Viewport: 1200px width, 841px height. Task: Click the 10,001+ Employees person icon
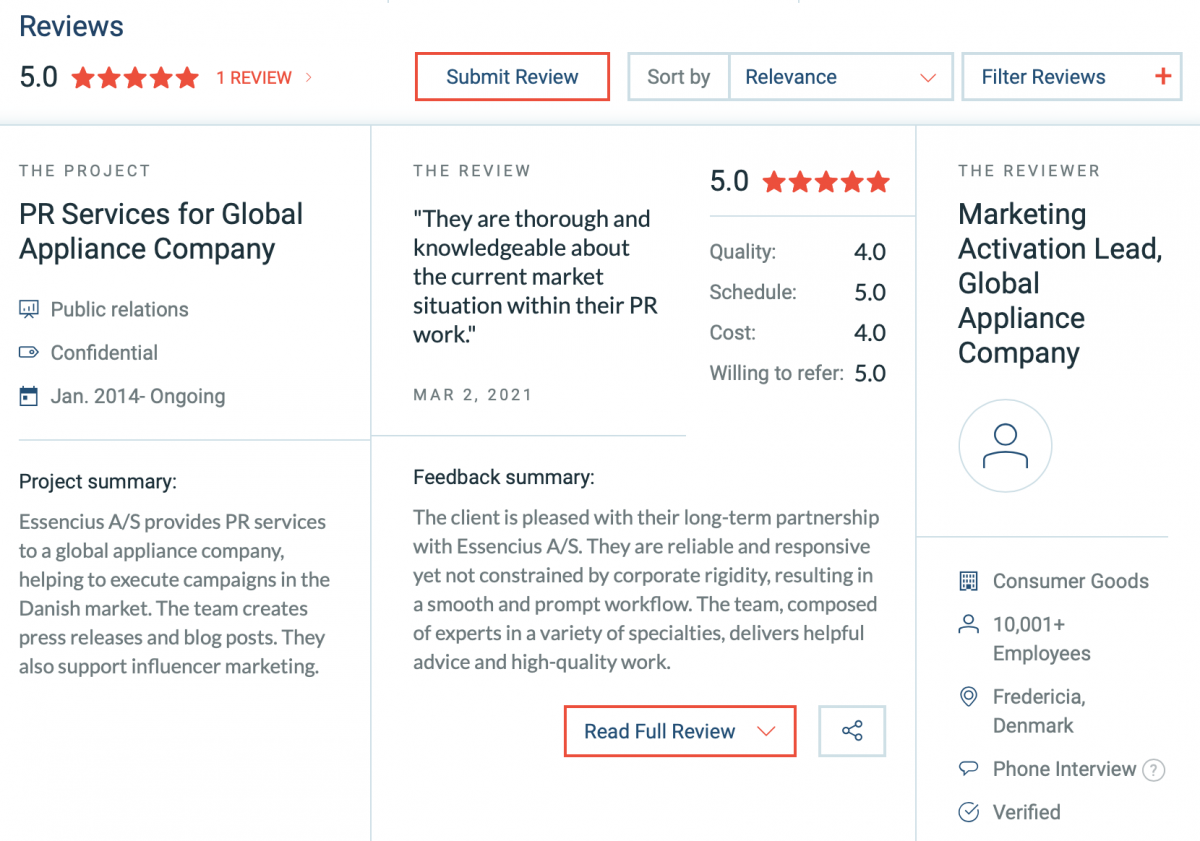[x=968, y=625]
